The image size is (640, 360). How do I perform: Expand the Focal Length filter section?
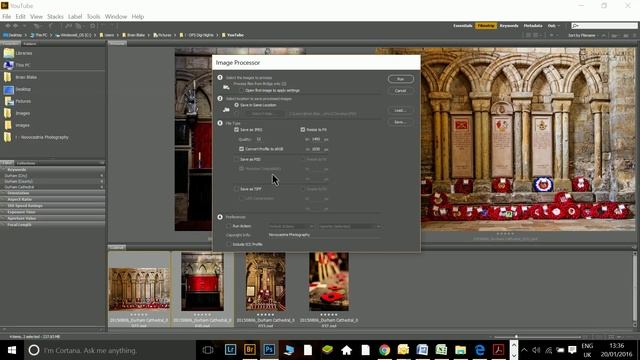pos(53,224)
